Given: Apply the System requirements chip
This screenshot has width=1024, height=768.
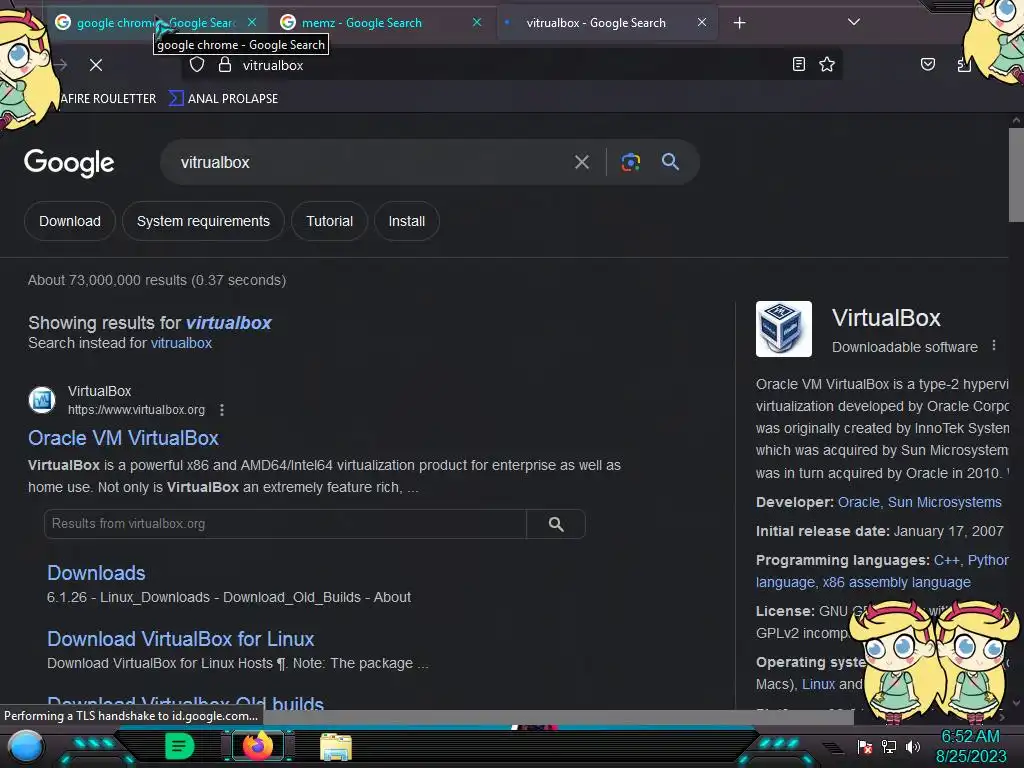Looking at the screenshot, I should (203, 221).
